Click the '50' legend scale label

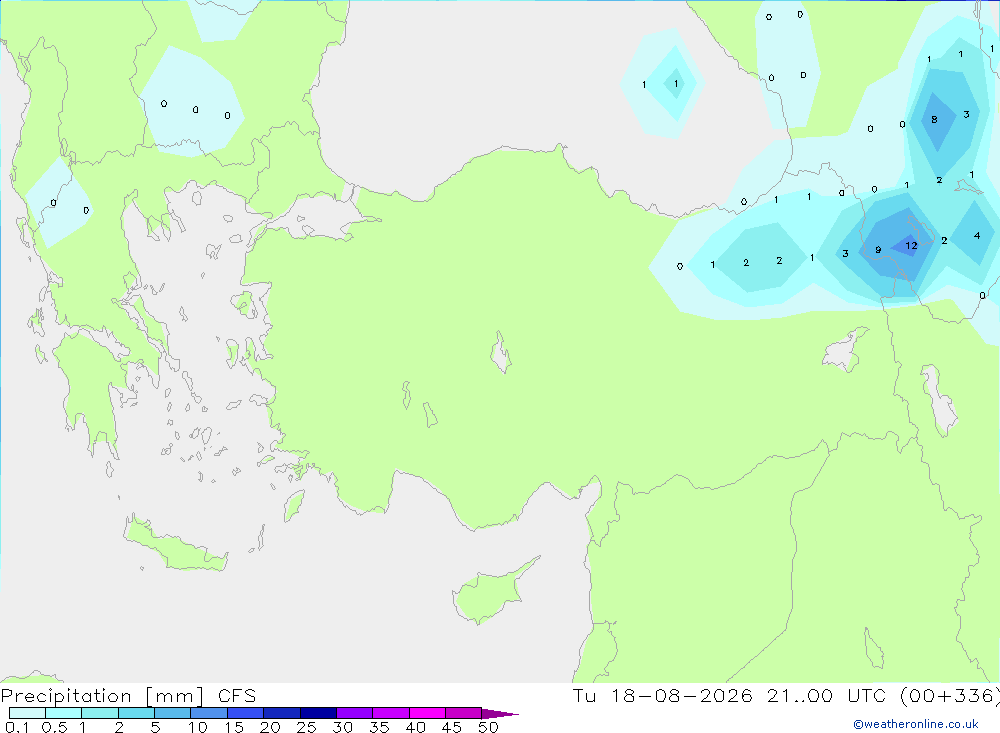click(488, 727)
